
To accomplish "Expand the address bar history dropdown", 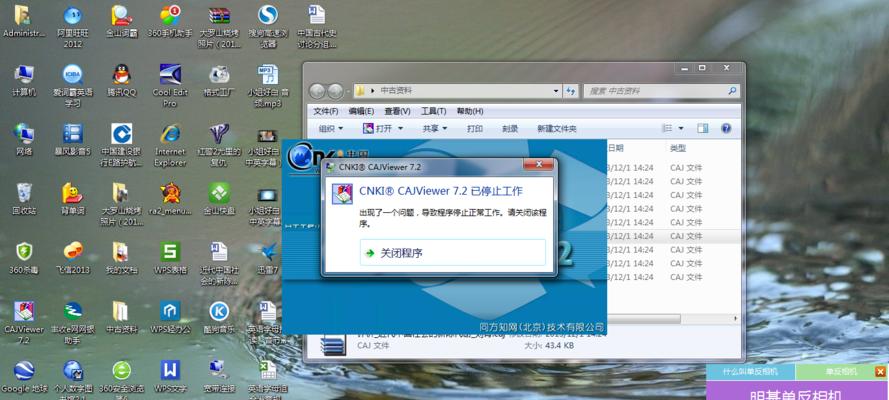I will (x=556, y=91).
